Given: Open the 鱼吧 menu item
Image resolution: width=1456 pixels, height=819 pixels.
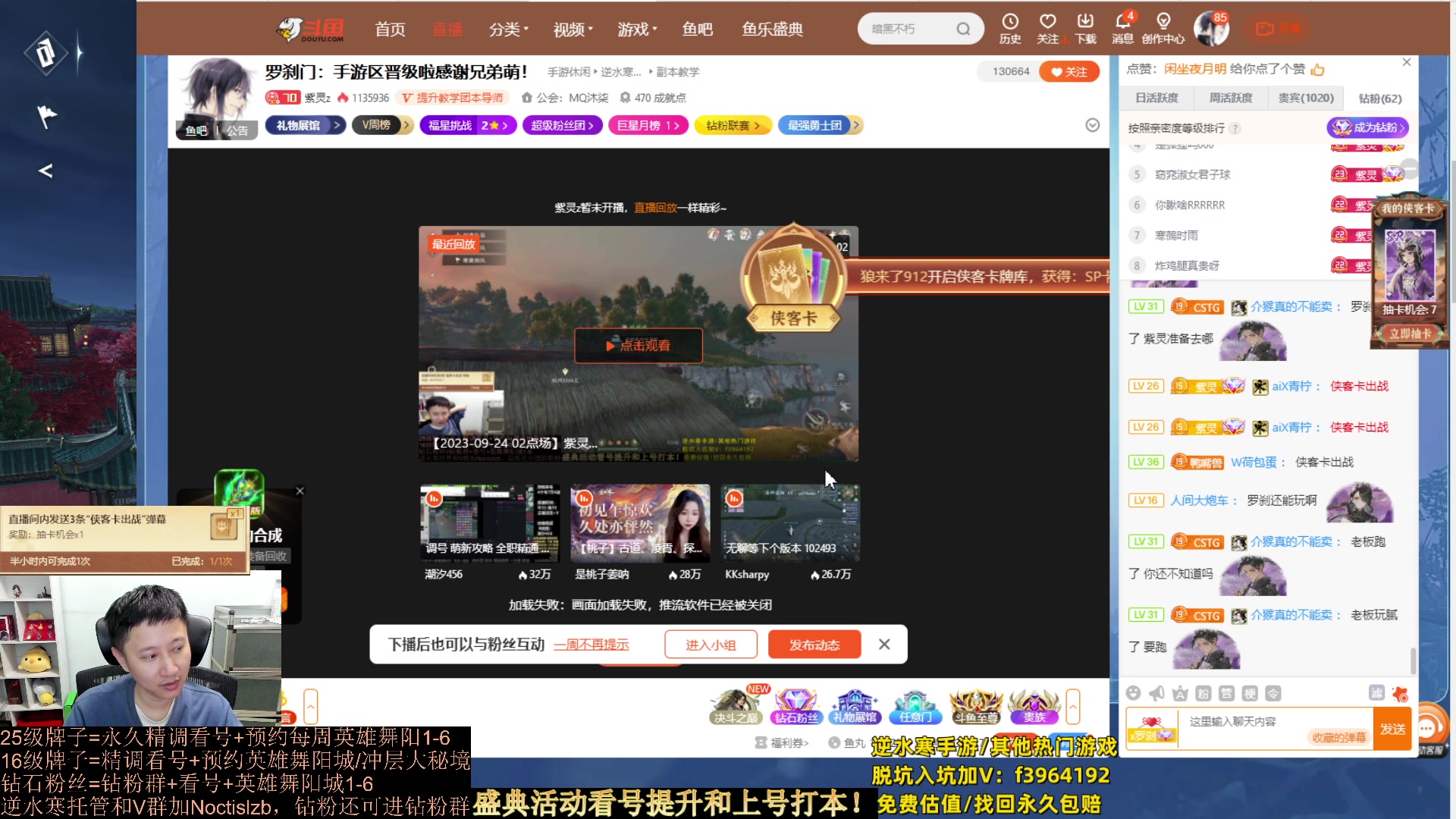Looking at the screenshot, I should coord(698,29).
